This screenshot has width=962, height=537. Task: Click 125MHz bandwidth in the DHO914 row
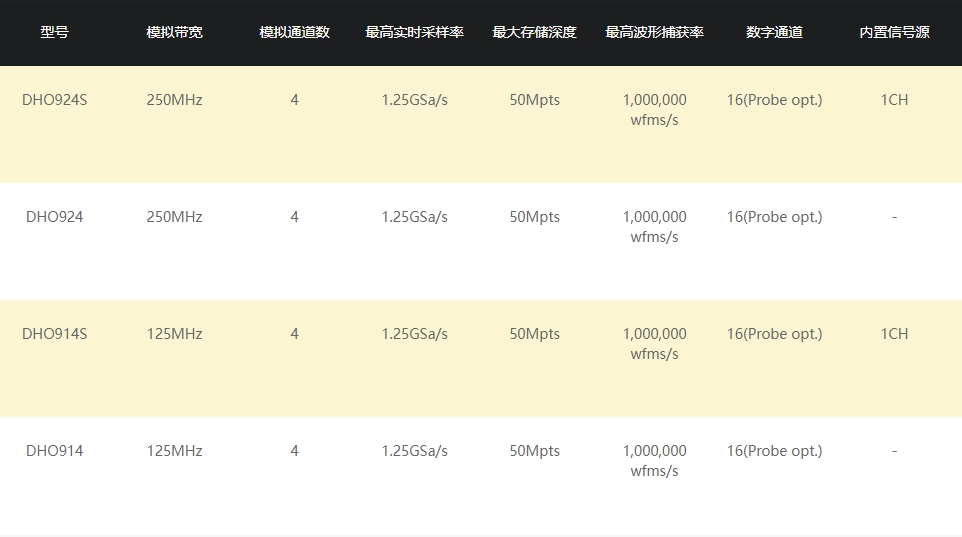click(174, 451)
